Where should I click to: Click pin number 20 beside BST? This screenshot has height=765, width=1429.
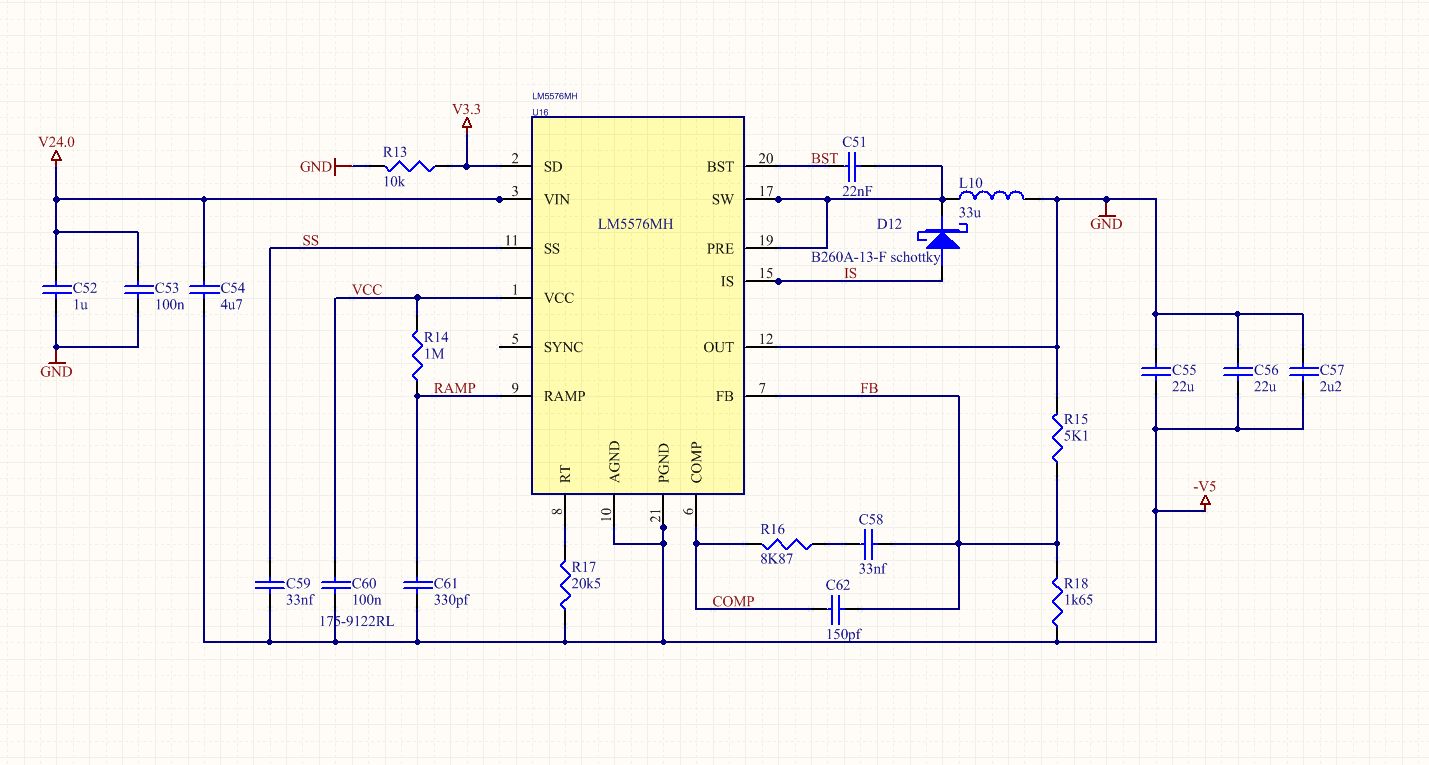pyautogui.click(x=766, y=158)
